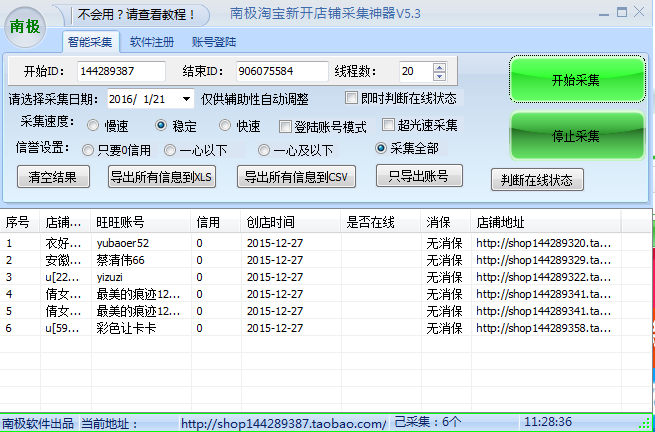
Task: Enable 登陆账号模式 checkbox
Action: click(x=286, y=126)
